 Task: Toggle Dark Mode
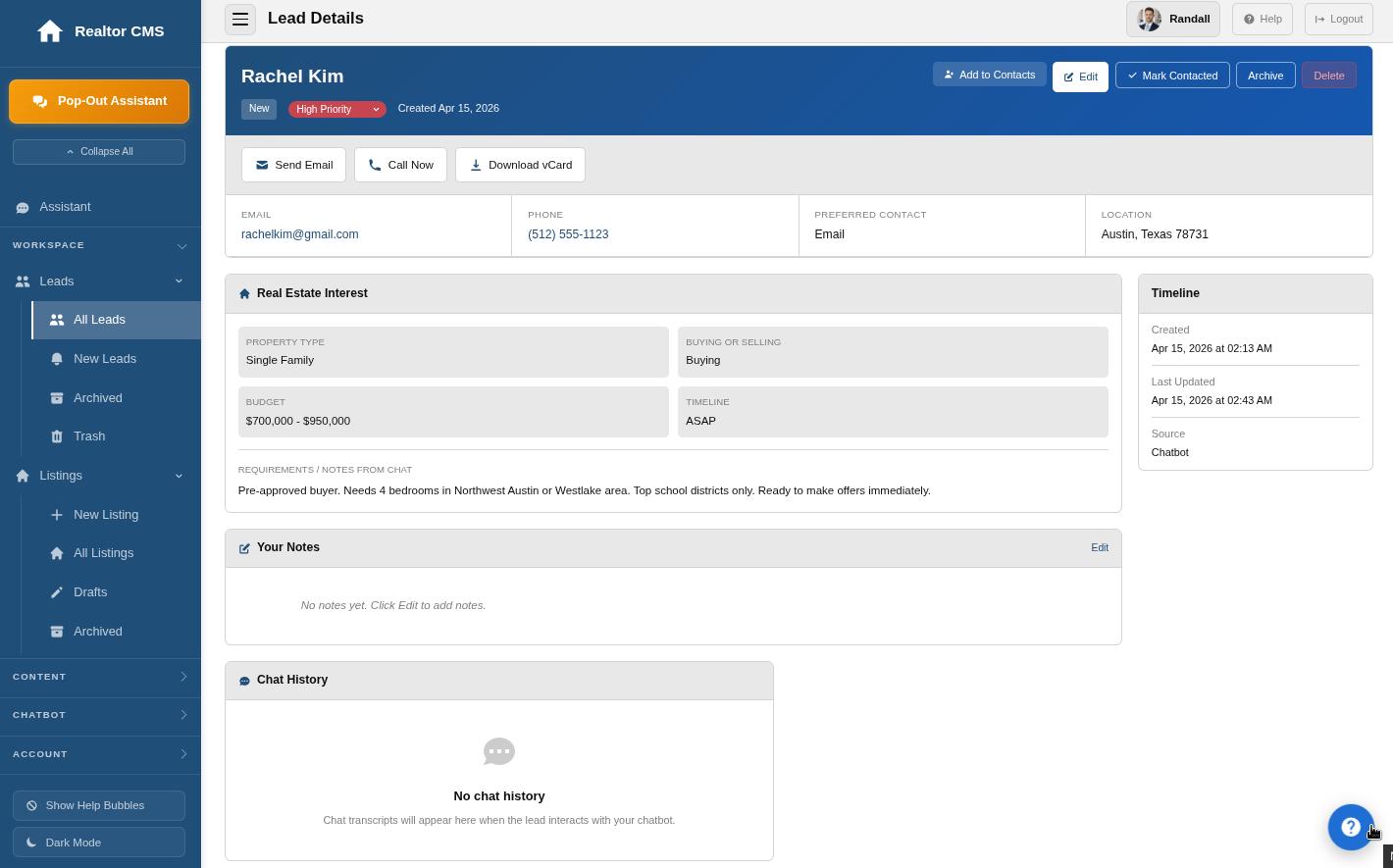coord(99,842)
